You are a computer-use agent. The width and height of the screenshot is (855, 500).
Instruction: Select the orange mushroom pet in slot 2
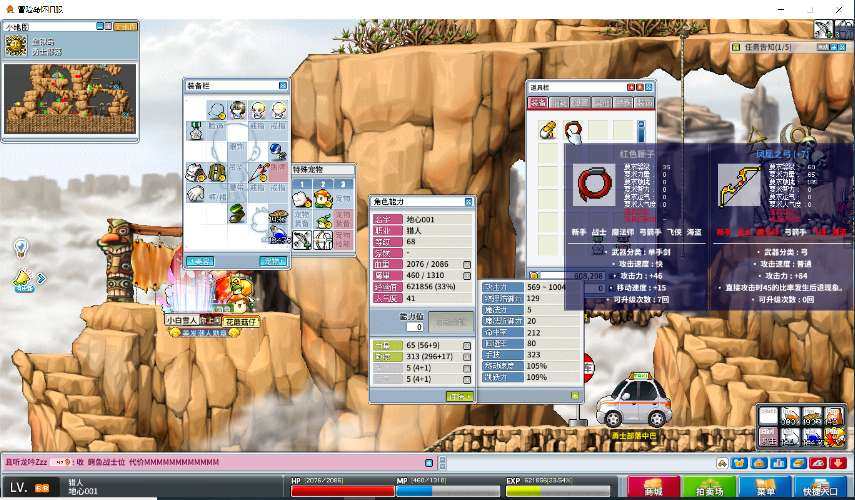[322, 200]
